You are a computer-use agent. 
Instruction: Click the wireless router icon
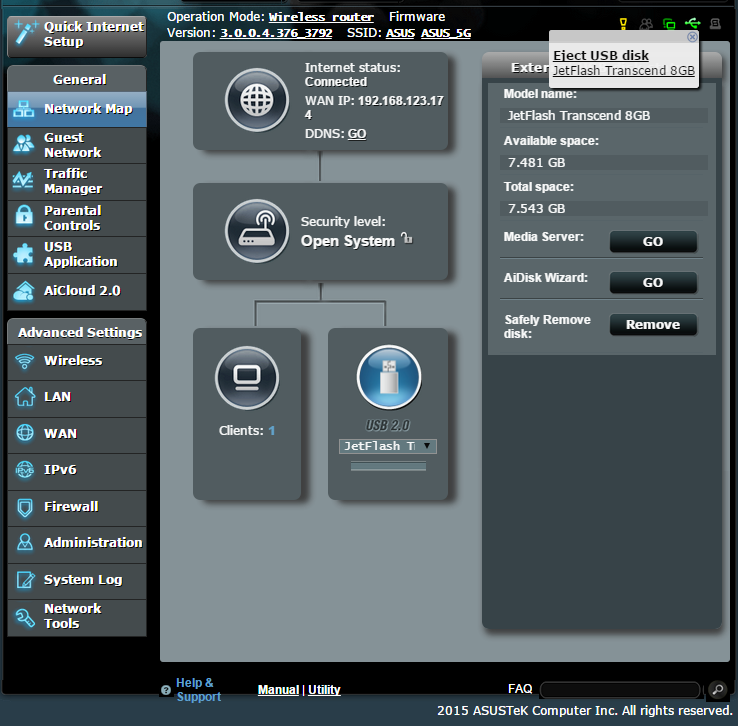pyautogui.click(x=257, y=231)
